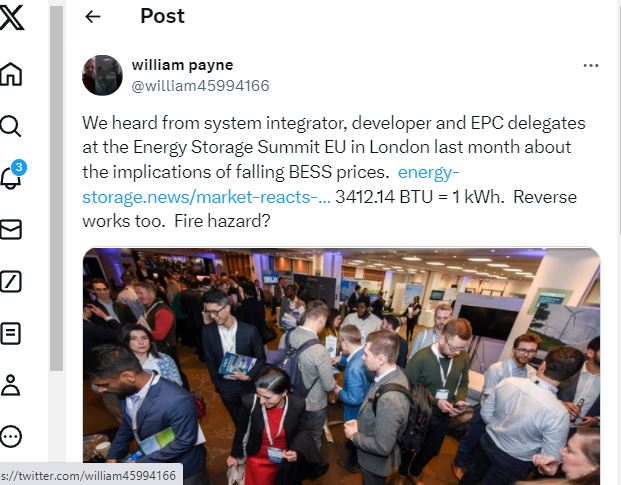
Task: View the conference photo in the post
Action: click(x=341, y=366)
